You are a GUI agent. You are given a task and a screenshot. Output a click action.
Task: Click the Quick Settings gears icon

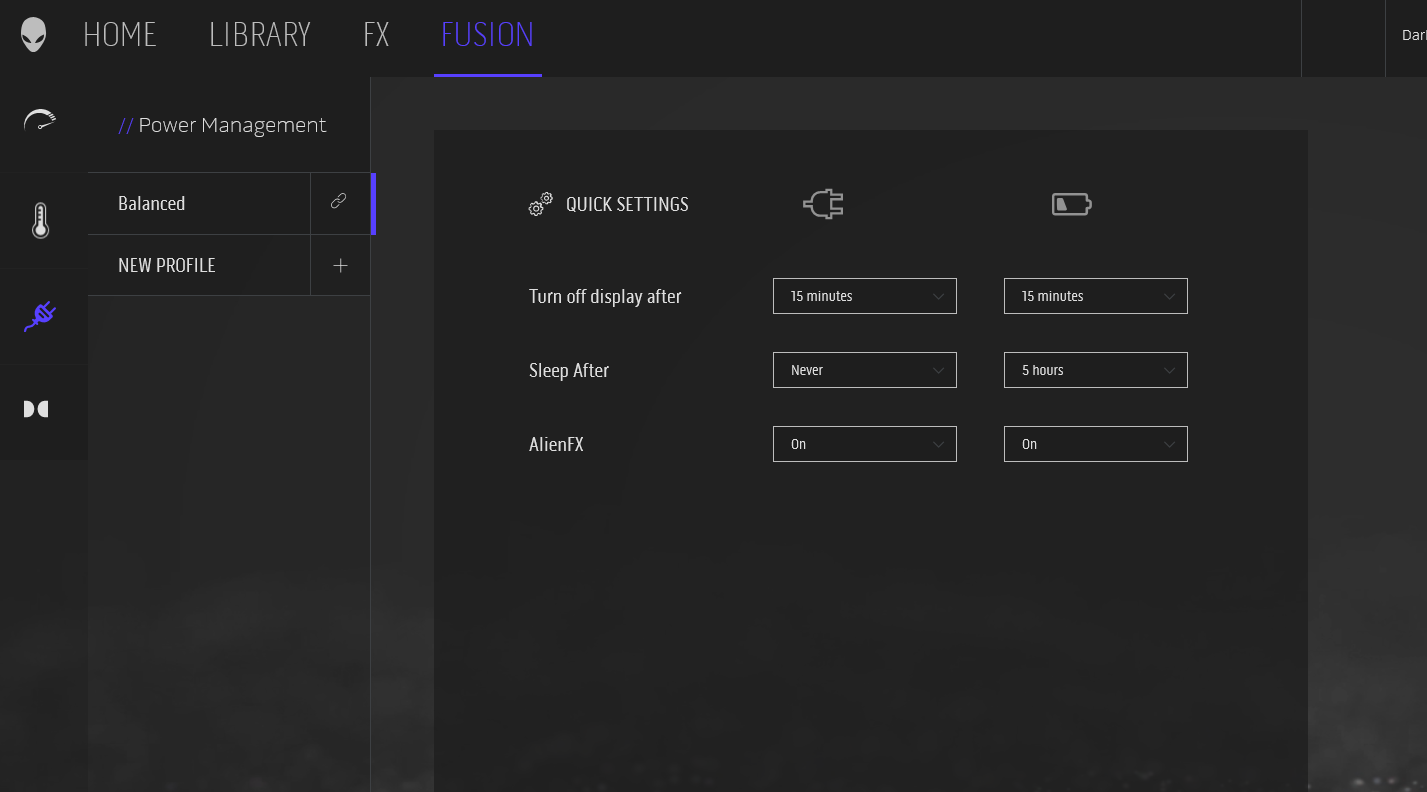coord(540,204)
